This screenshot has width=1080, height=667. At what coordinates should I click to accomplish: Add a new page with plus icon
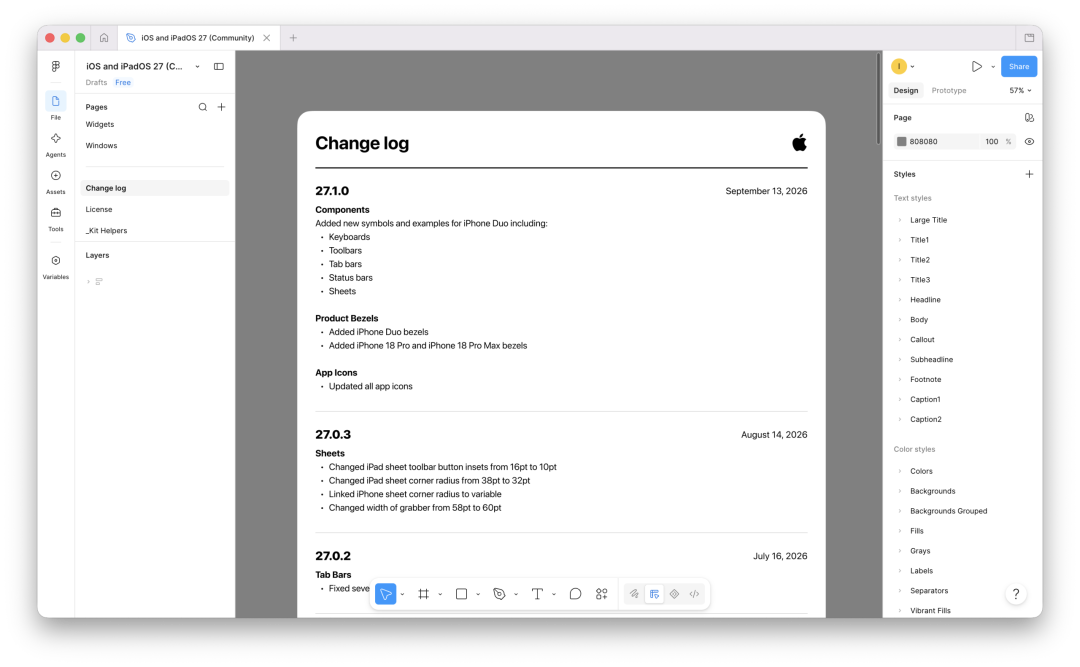coord(221,107)
